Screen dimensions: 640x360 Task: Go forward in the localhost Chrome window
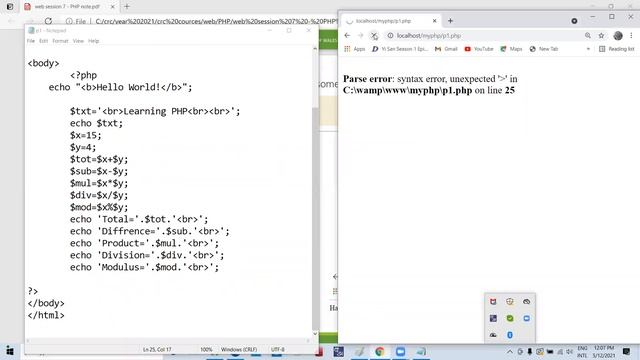[x=360, y=36]
